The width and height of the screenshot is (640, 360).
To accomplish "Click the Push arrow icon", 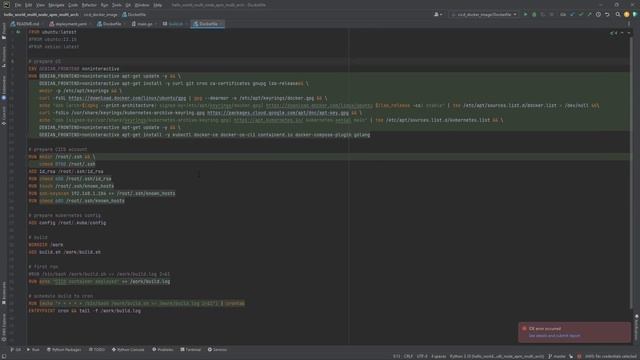I will click(589, 14).
